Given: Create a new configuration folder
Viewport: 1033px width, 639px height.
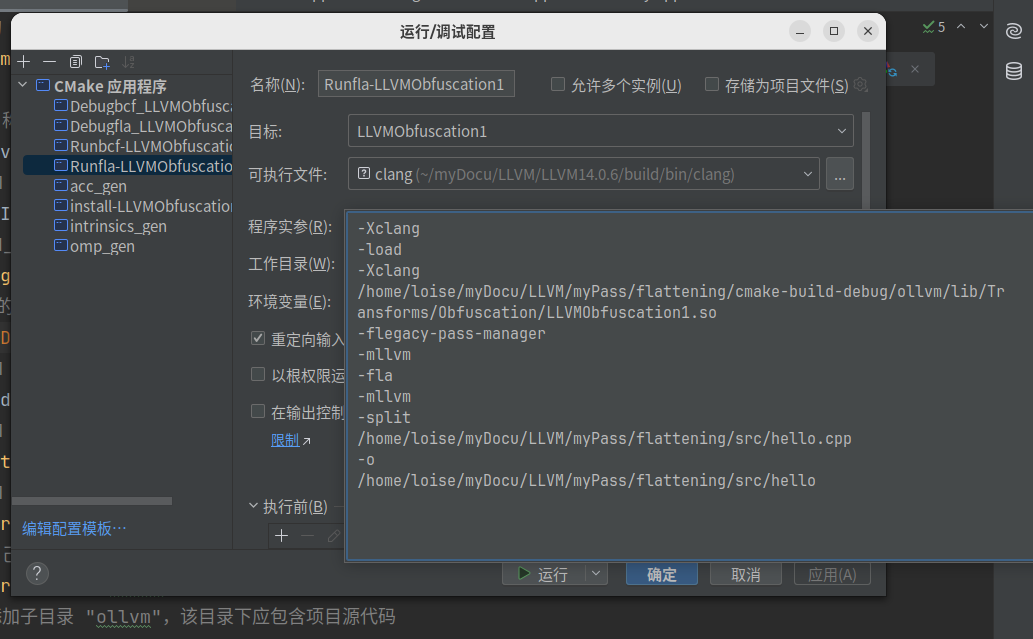Looking at the screenshot, I should point(102,62).
